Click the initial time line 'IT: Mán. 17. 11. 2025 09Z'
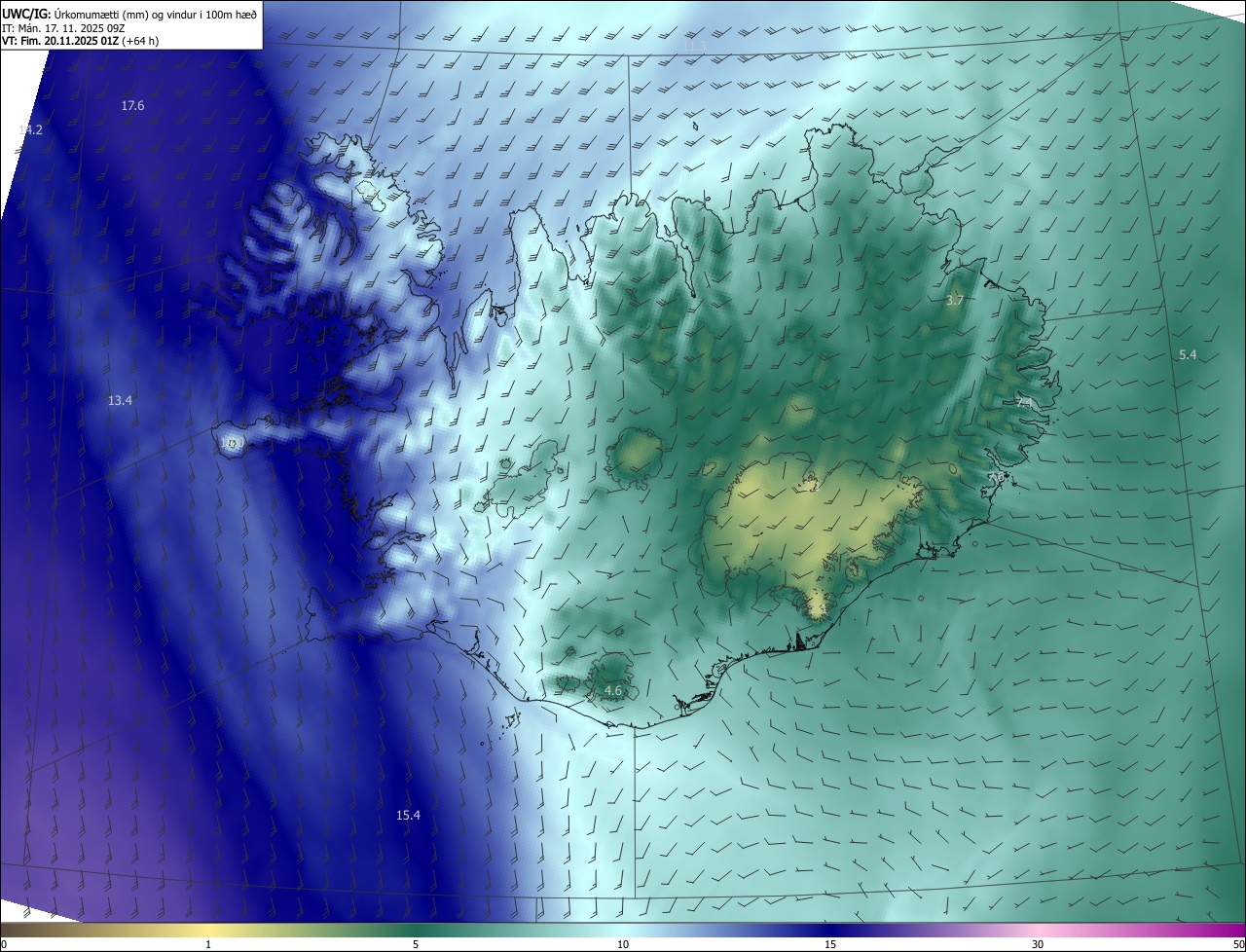The image size is (1246, 952). (64, 28)
